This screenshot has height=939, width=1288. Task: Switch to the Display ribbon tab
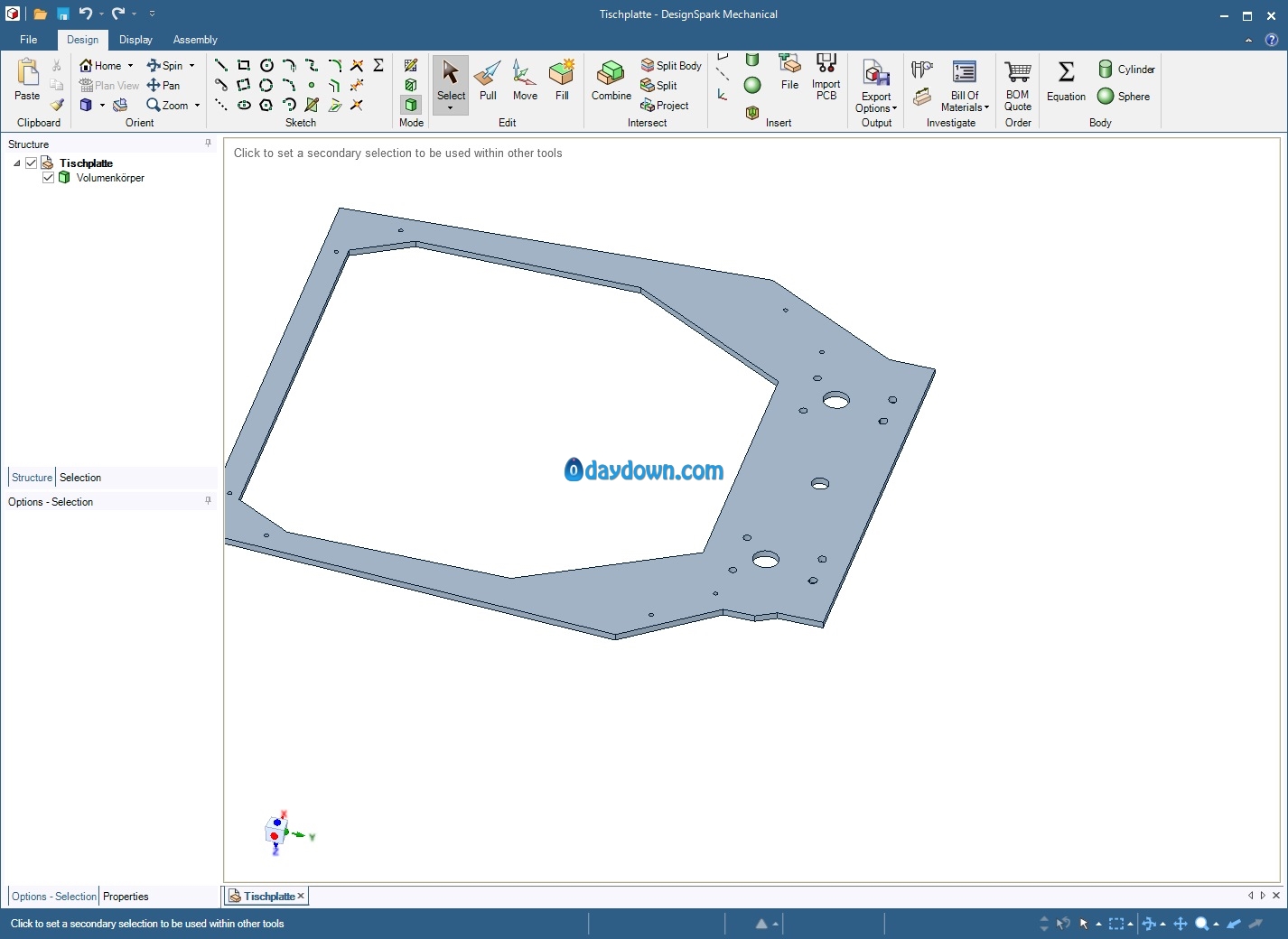point(135,40)
